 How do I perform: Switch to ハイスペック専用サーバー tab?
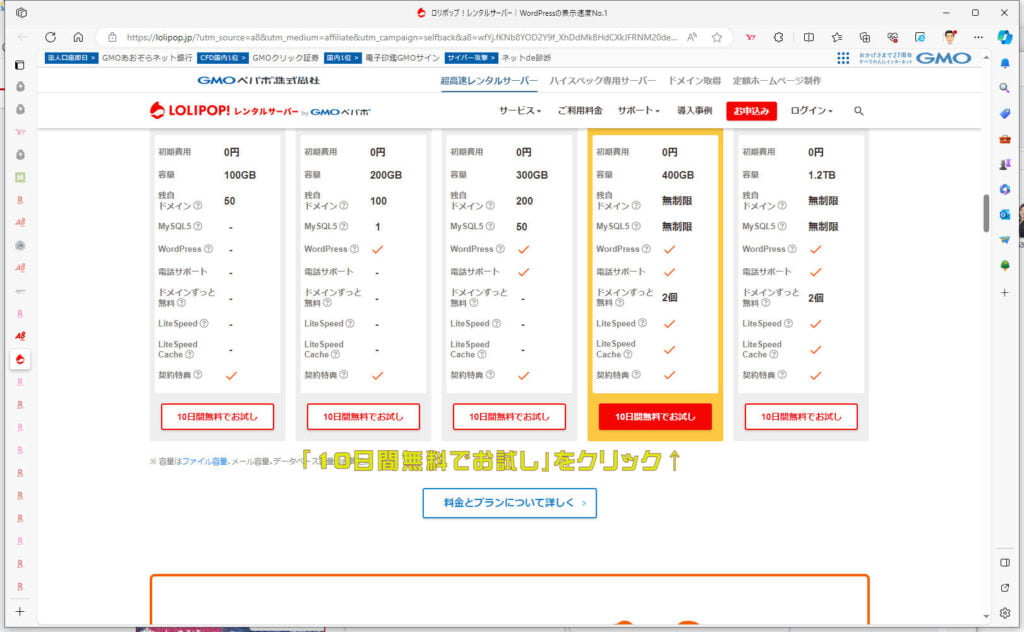click(x=602, y=80)
